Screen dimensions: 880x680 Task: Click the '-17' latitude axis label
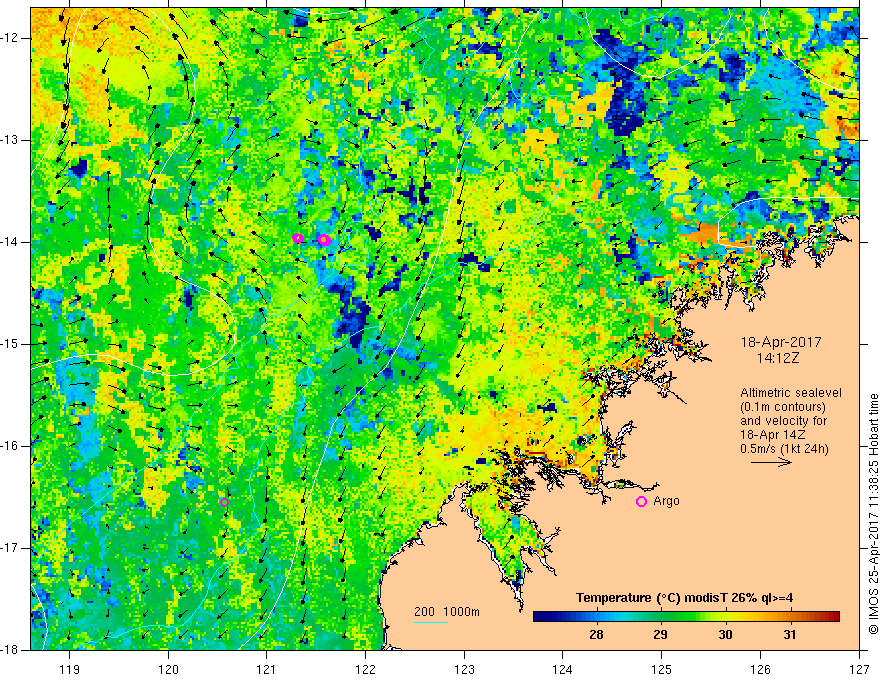(10, 548)
